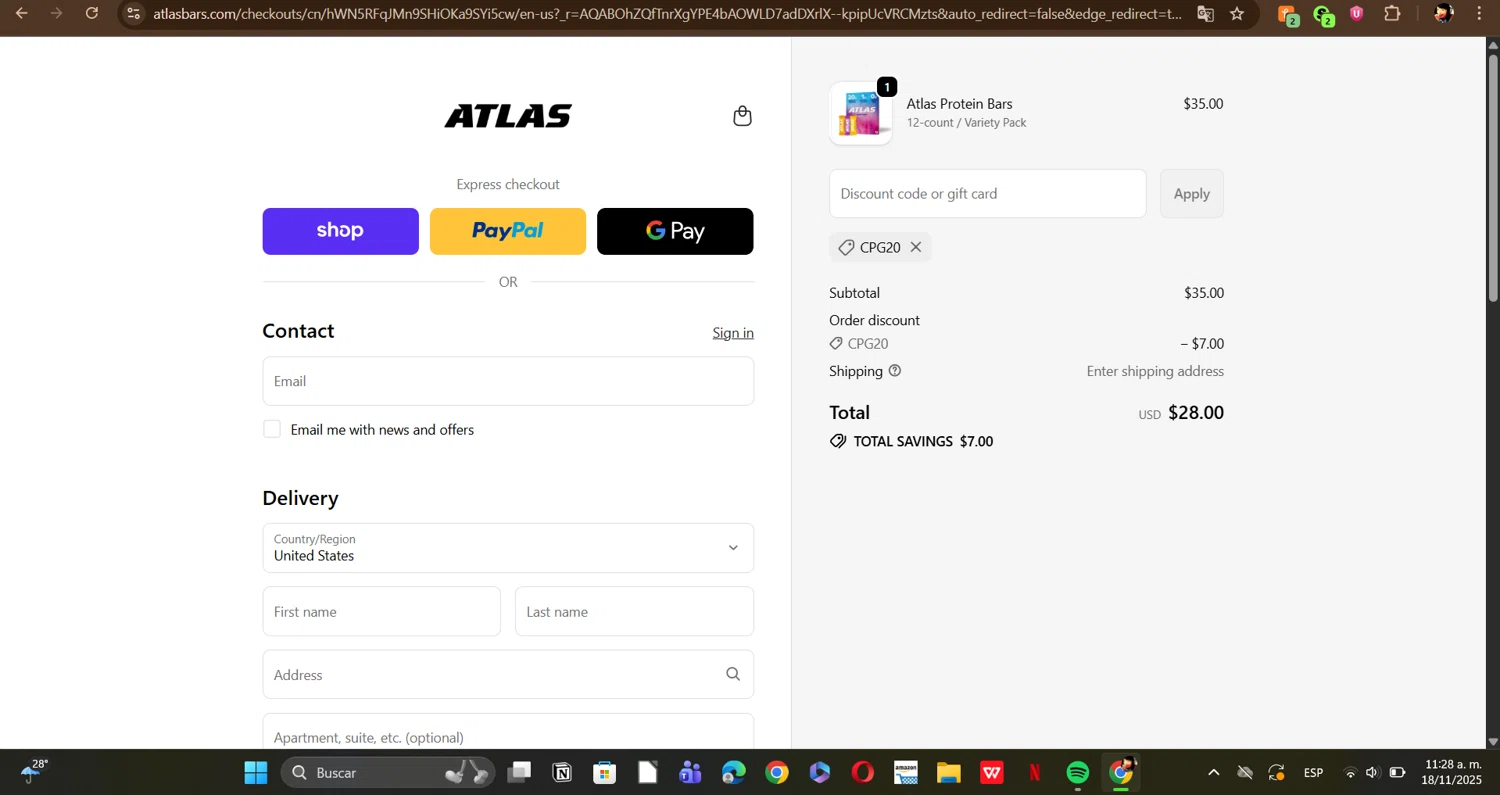Pay with Google Pay express checkout

pyautogui.click(x=675, y=231)
